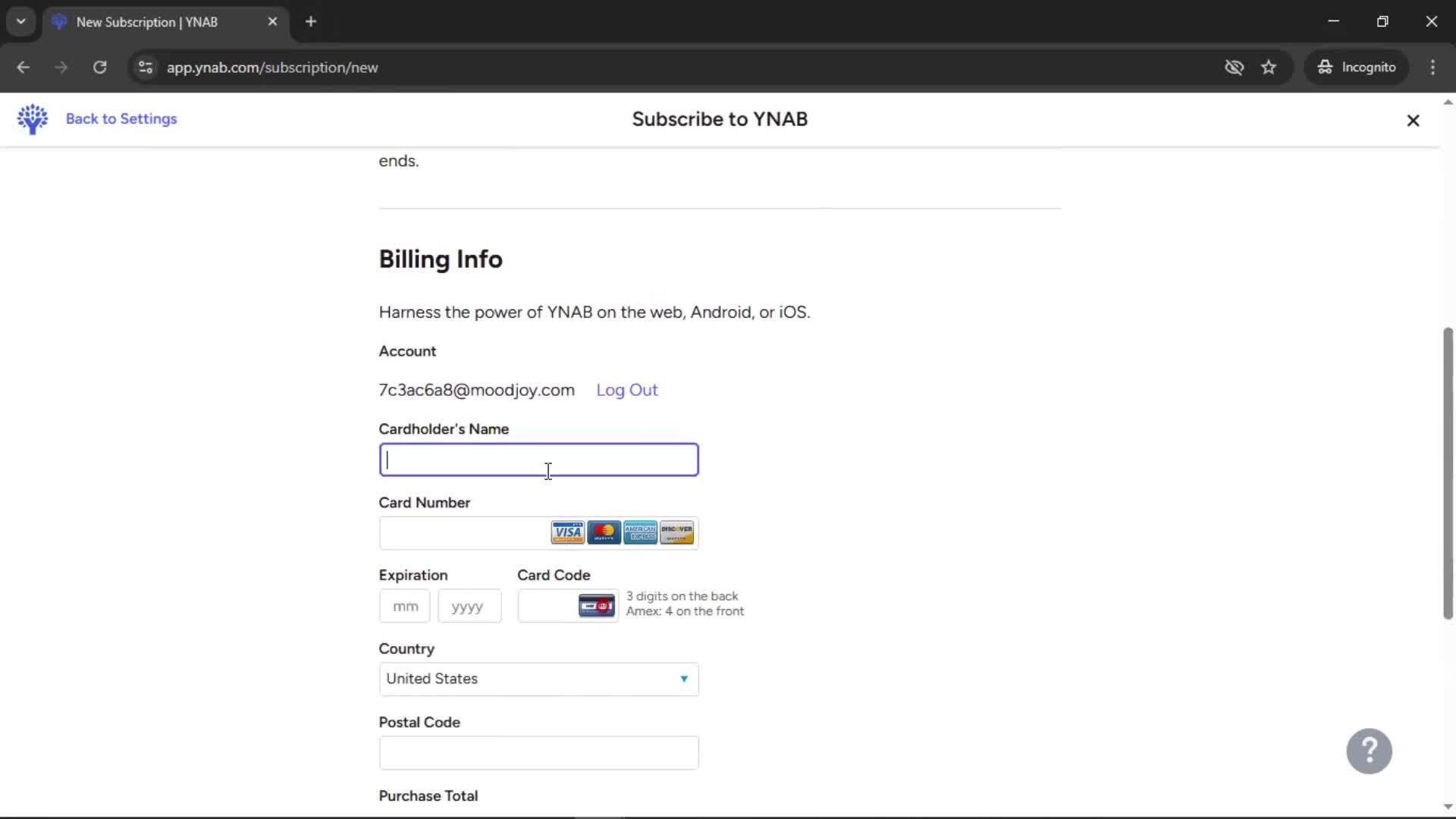The height and width of the screenshot is (819, 1456).
Task: Click the Incognito indicator button
Action: pos(1357,67)
